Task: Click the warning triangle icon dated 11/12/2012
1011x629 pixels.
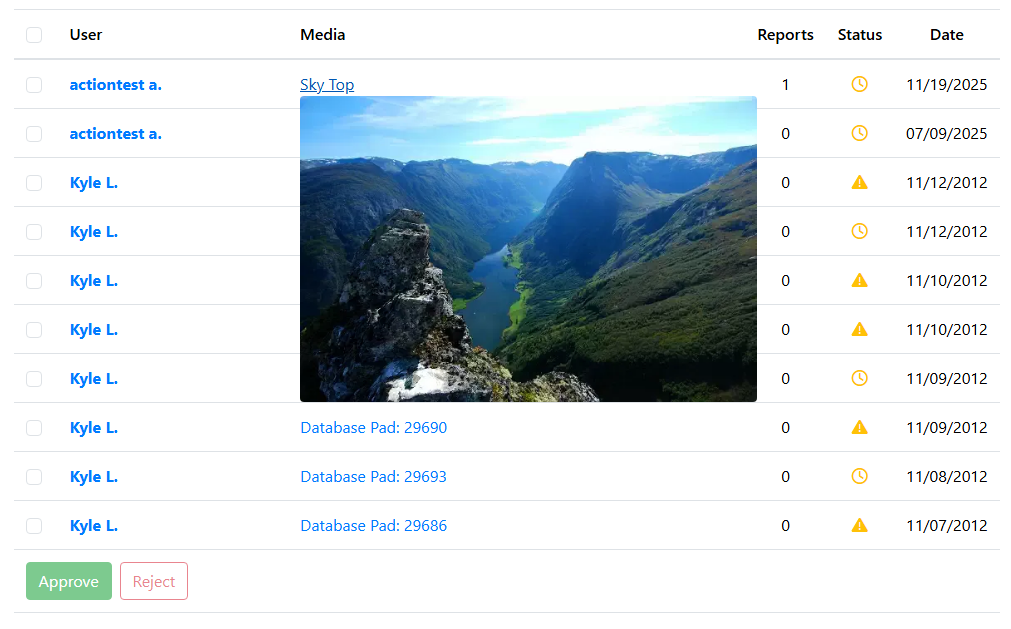Action: tap(859, 182)
